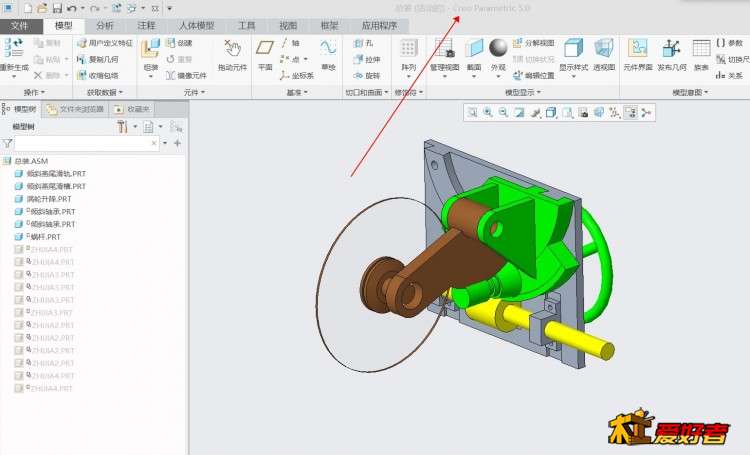Open the 点 datum point dropdown arrow
The image size is (750, 455).
pyautogui.click(x=306, y=59)
